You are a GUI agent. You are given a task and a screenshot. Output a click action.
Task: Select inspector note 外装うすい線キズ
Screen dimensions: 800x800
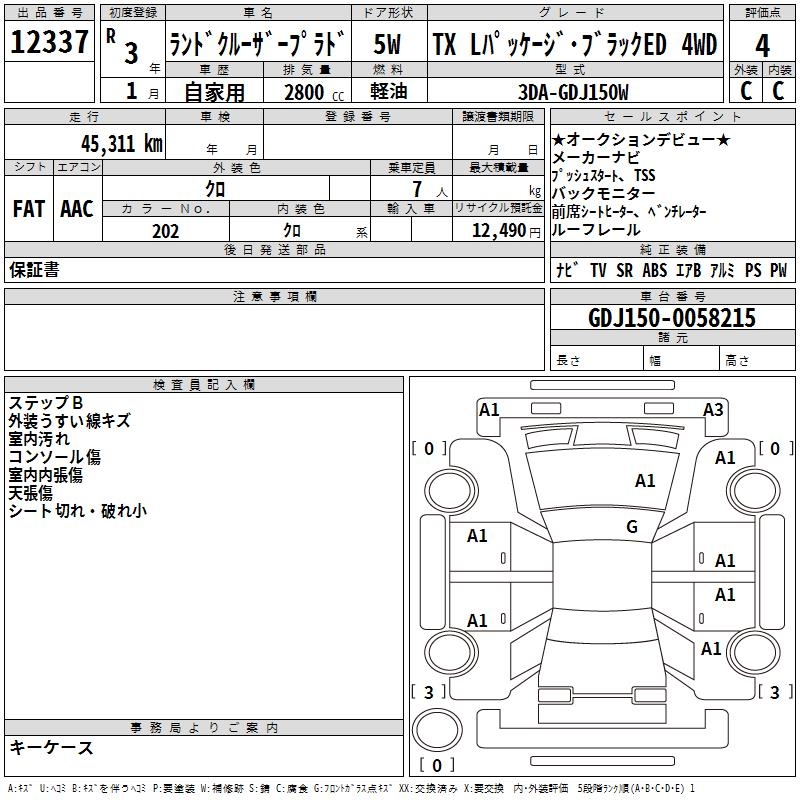click(x=69, y=420)
